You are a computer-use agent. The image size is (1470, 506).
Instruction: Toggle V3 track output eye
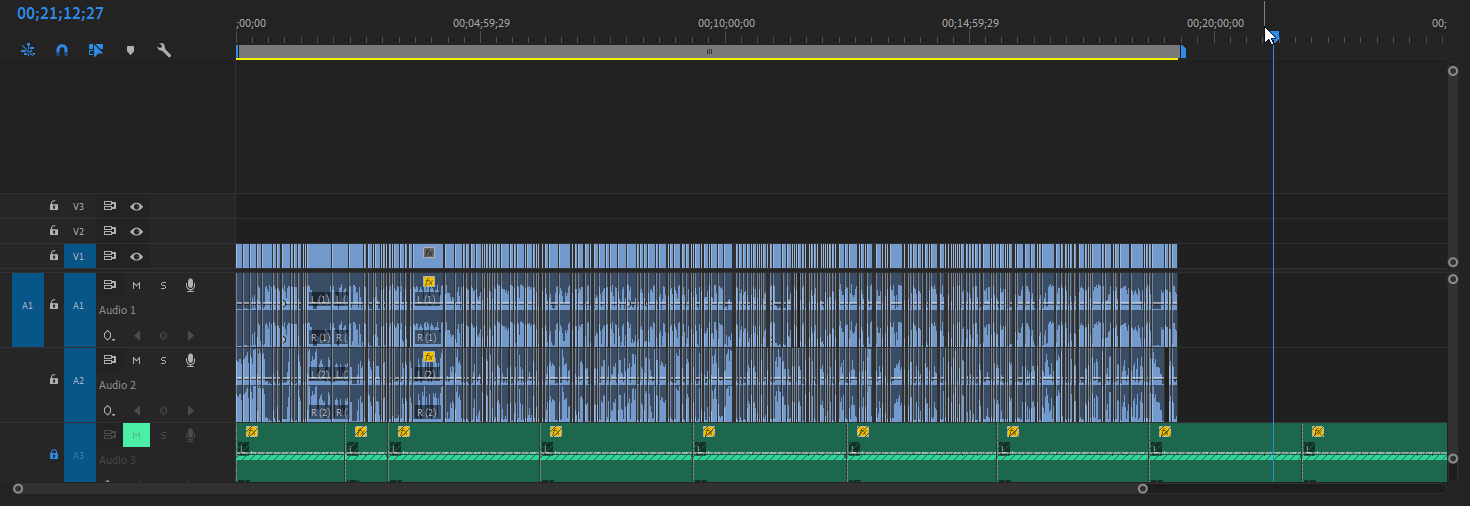tap(136, 206)
